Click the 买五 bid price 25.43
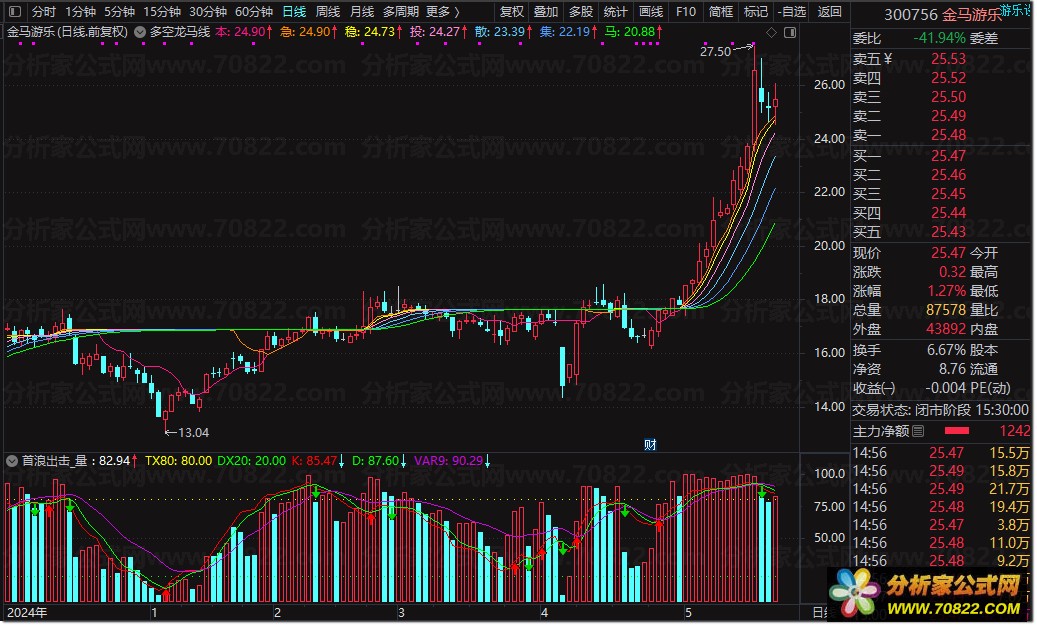The image size is (1037, 625). coord(948,232)
